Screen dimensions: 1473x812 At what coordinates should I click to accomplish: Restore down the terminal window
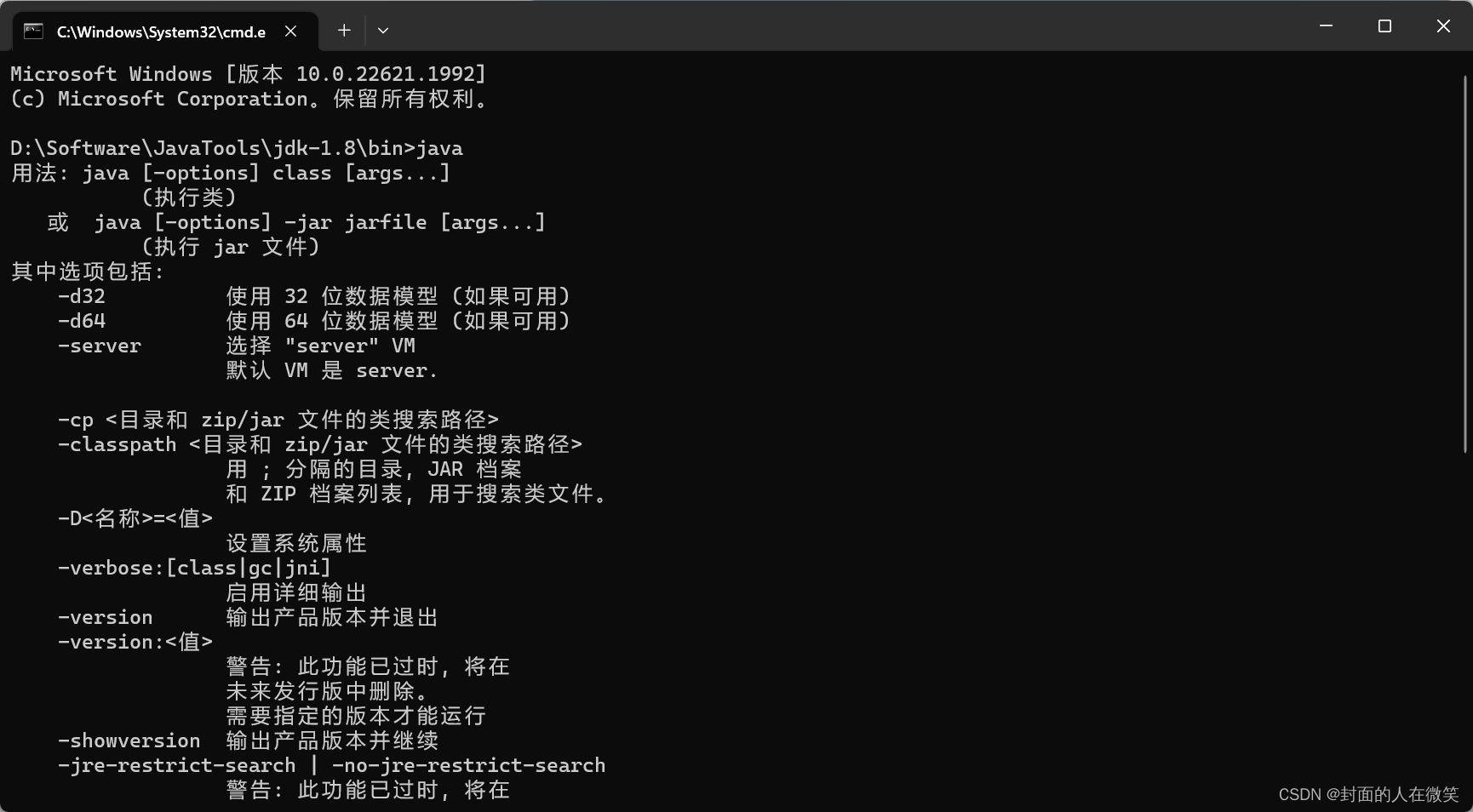(x=1384, y=26)
